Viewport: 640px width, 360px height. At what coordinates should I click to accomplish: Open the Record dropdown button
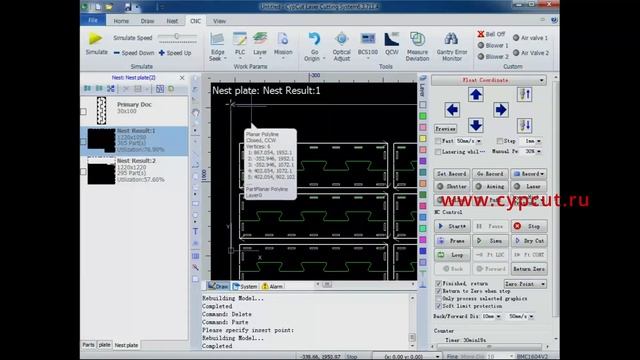529,174
